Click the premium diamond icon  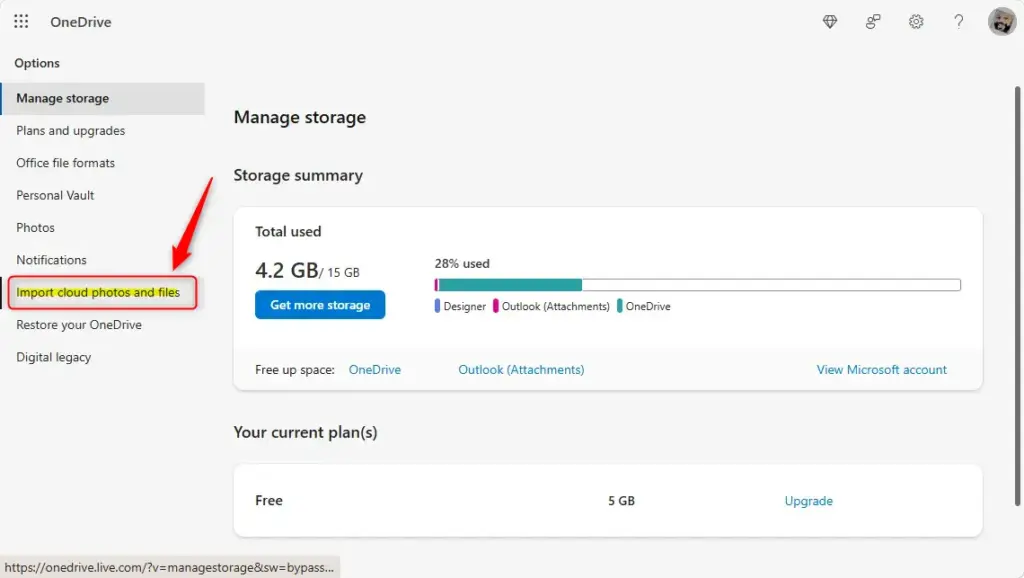(x=829, y=22)
